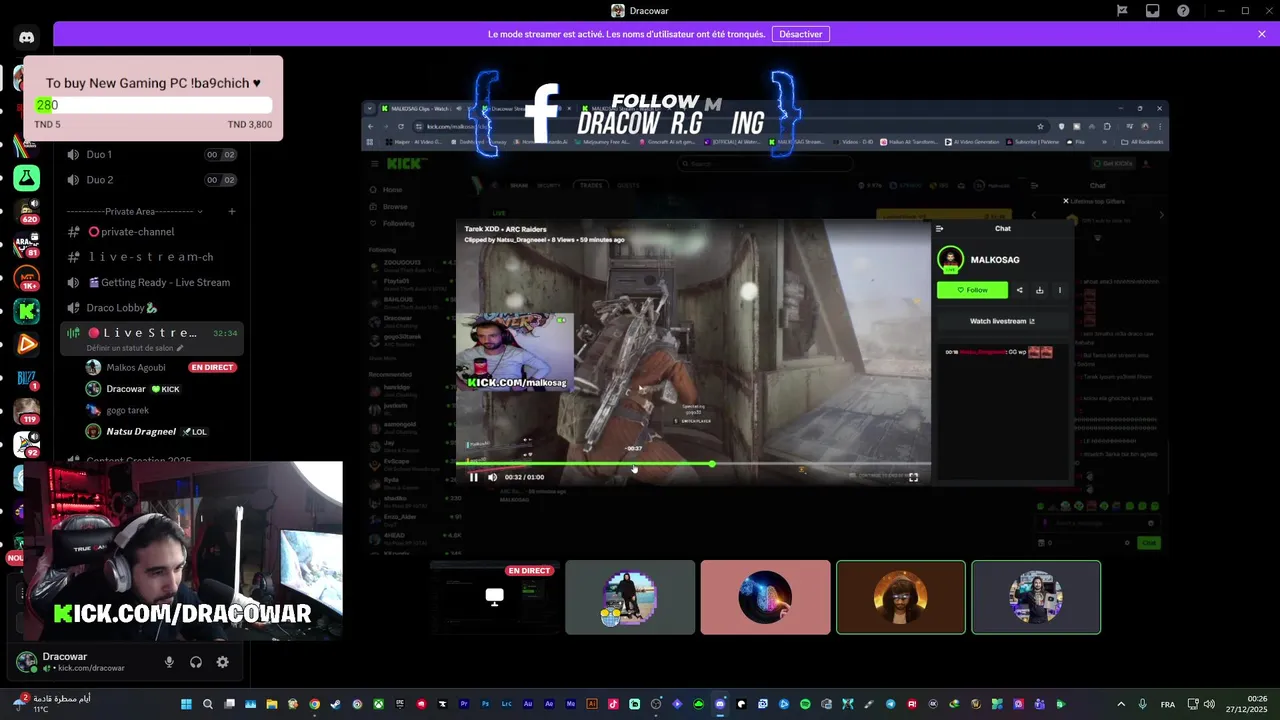Join the Duo 1 voice channel

tap(152, 154)
